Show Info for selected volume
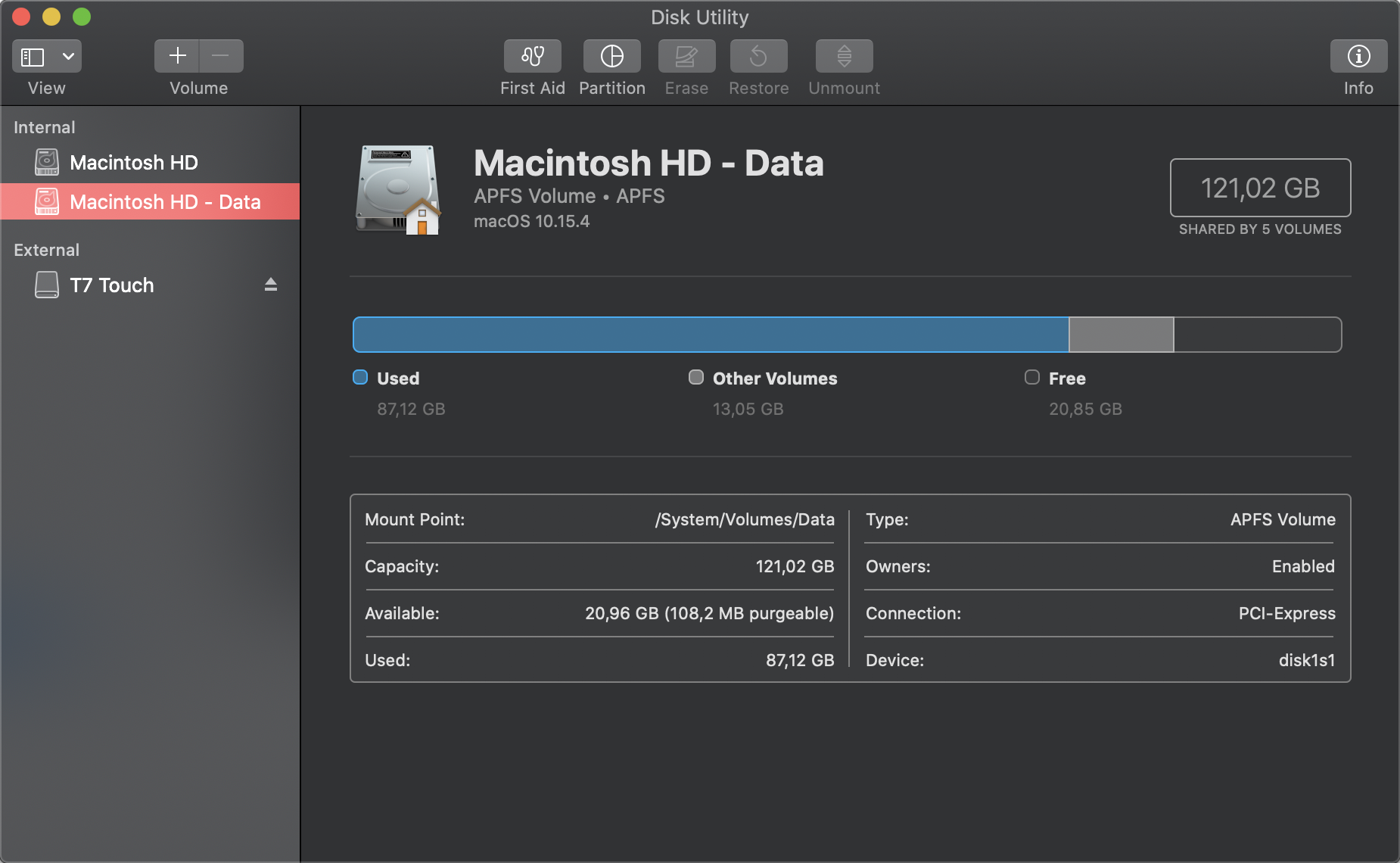 pos(1358,56)
